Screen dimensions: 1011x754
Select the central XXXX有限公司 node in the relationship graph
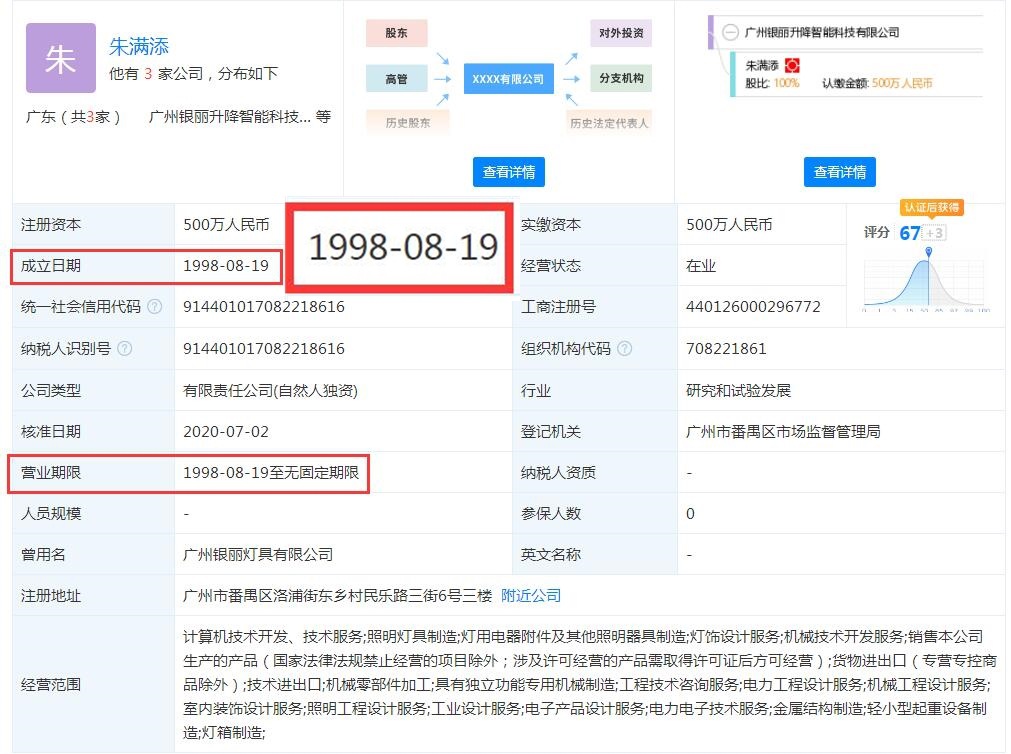click(x=508, y=77)
